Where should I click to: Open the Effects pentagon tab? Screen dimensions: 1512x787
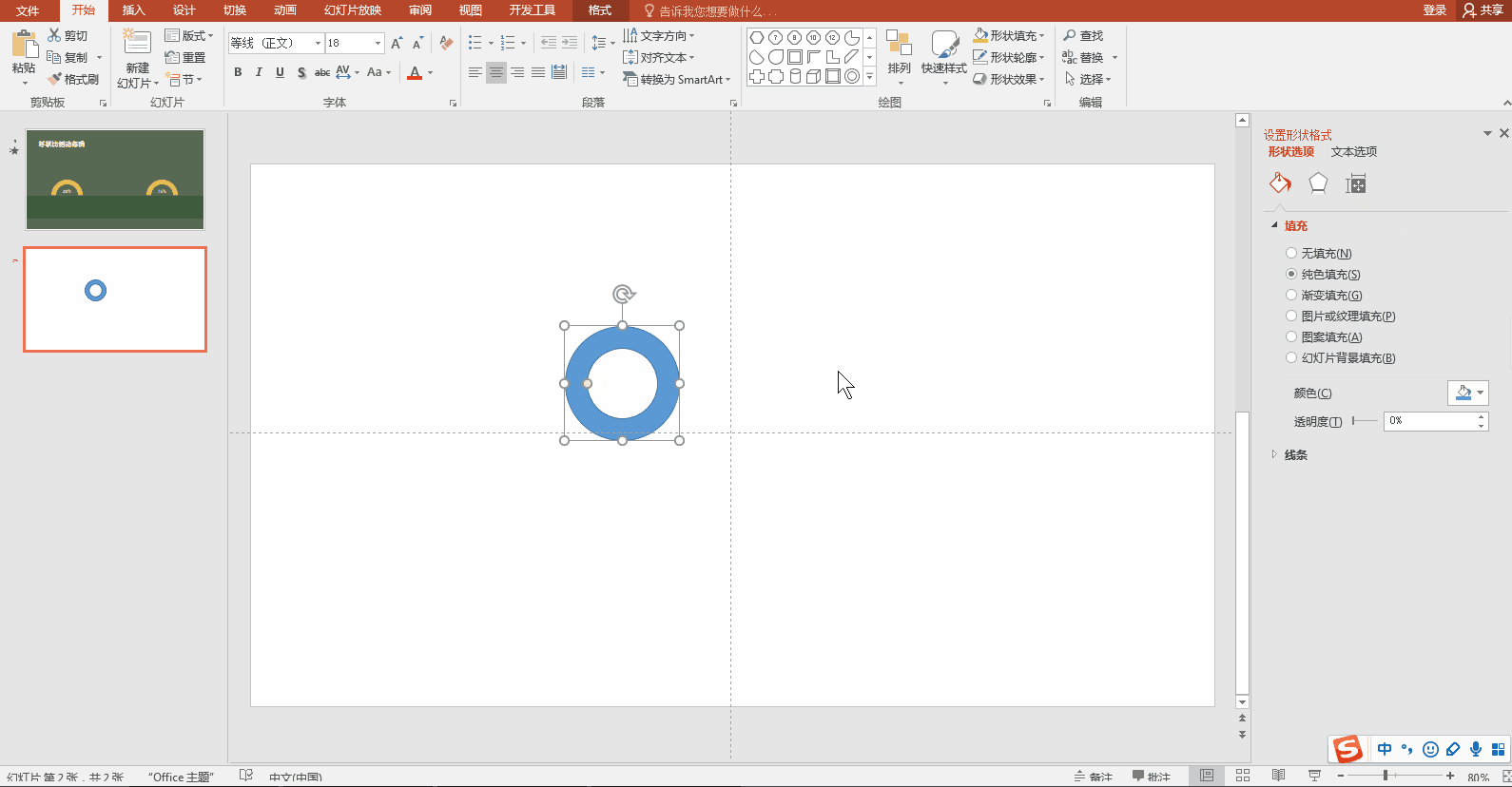[1318, 183]
